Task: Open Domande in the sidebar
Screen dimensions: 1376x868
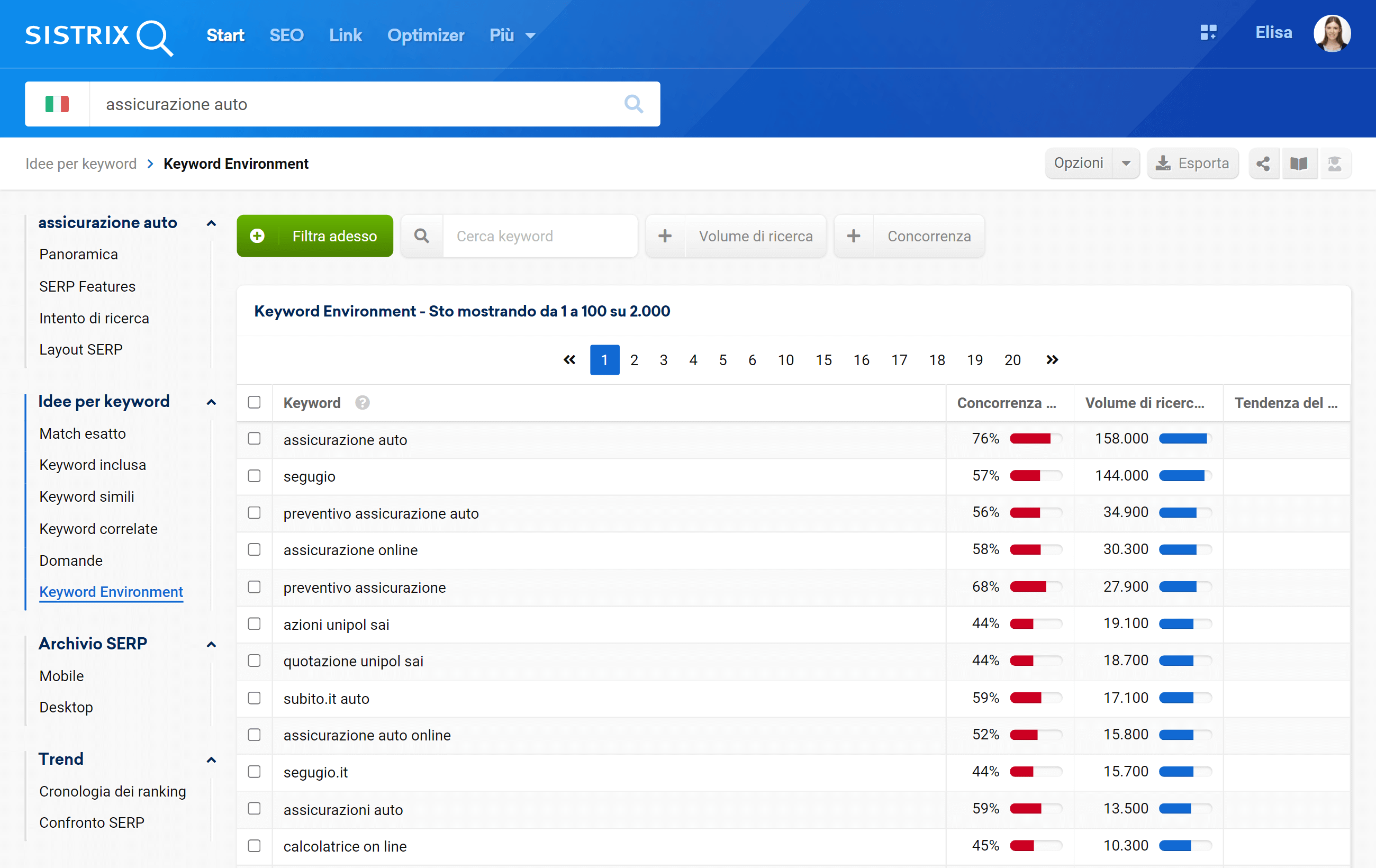Action: (x=71, y=560)
